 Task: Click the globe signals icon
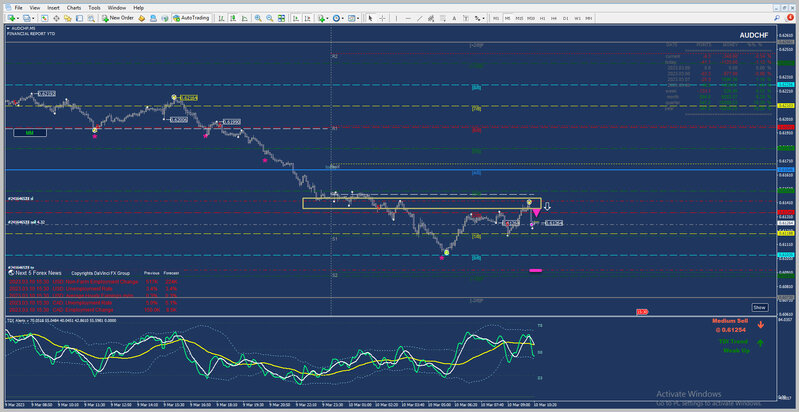point(165,18)
